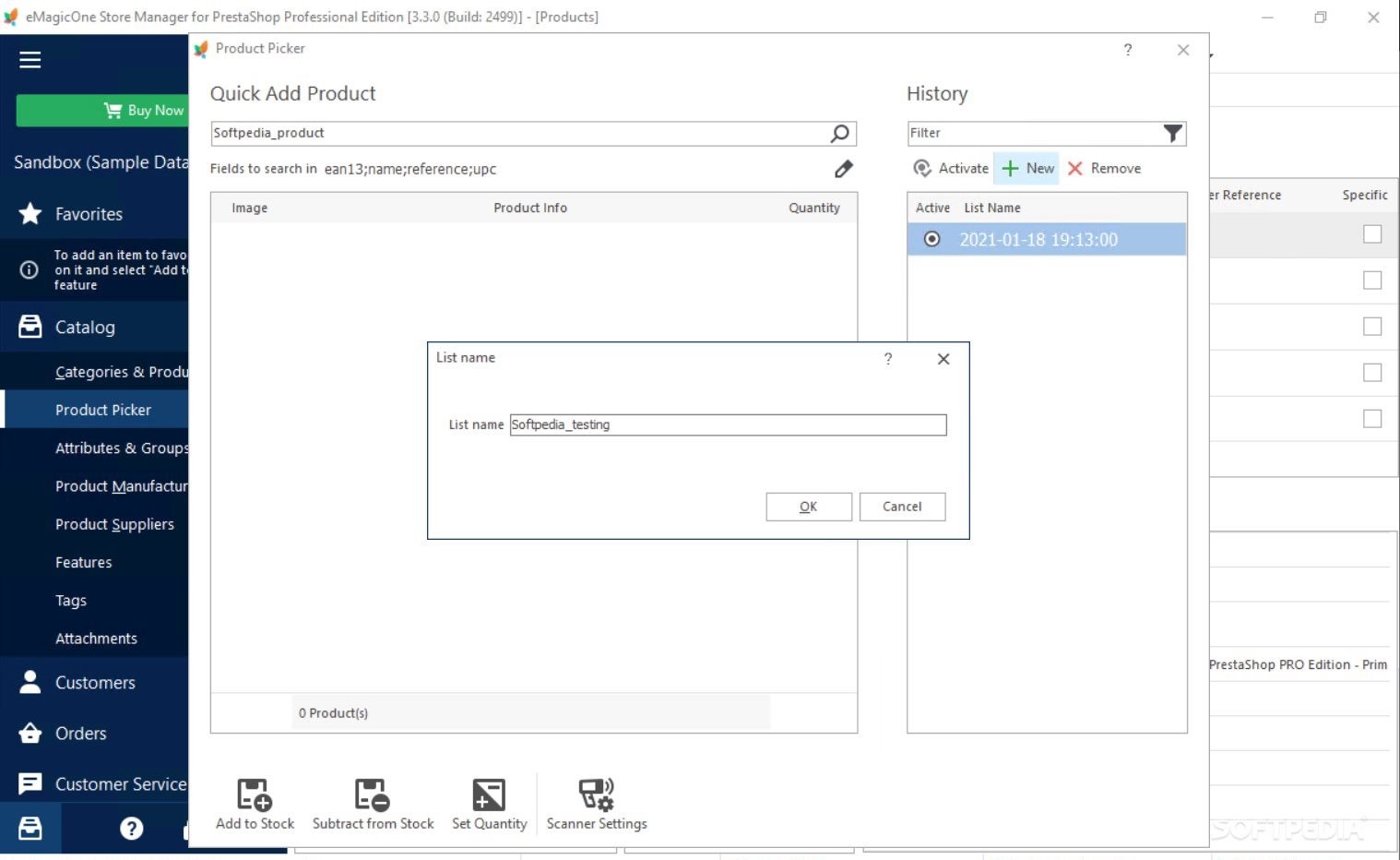This screenshot has height=860, width=1400.
Task: Click Sandbox (Sample Data) store name
Action: [101, 162]
